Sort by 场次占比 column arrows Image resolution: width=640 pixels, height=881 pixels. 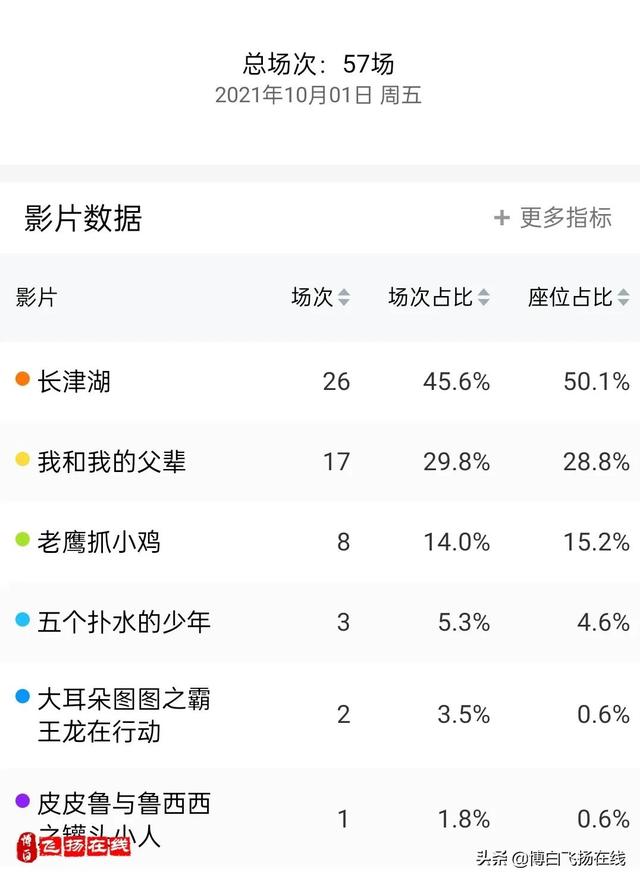pyautogui.click(x=483, y=297)
